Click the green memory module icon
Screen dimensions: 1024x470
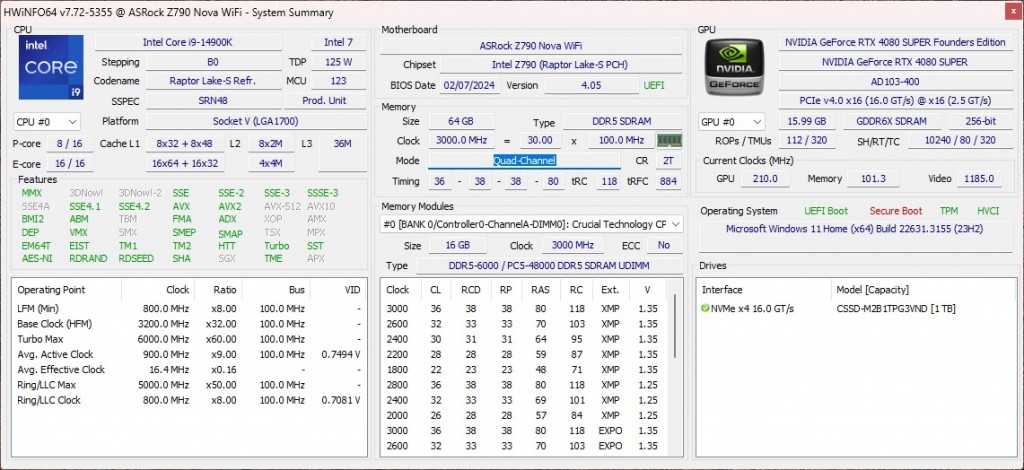[668, 141]
